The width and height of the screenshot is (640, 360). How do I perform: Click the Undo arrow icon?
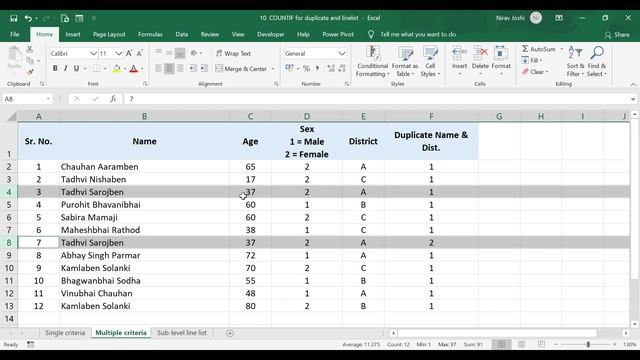point(28,18)
